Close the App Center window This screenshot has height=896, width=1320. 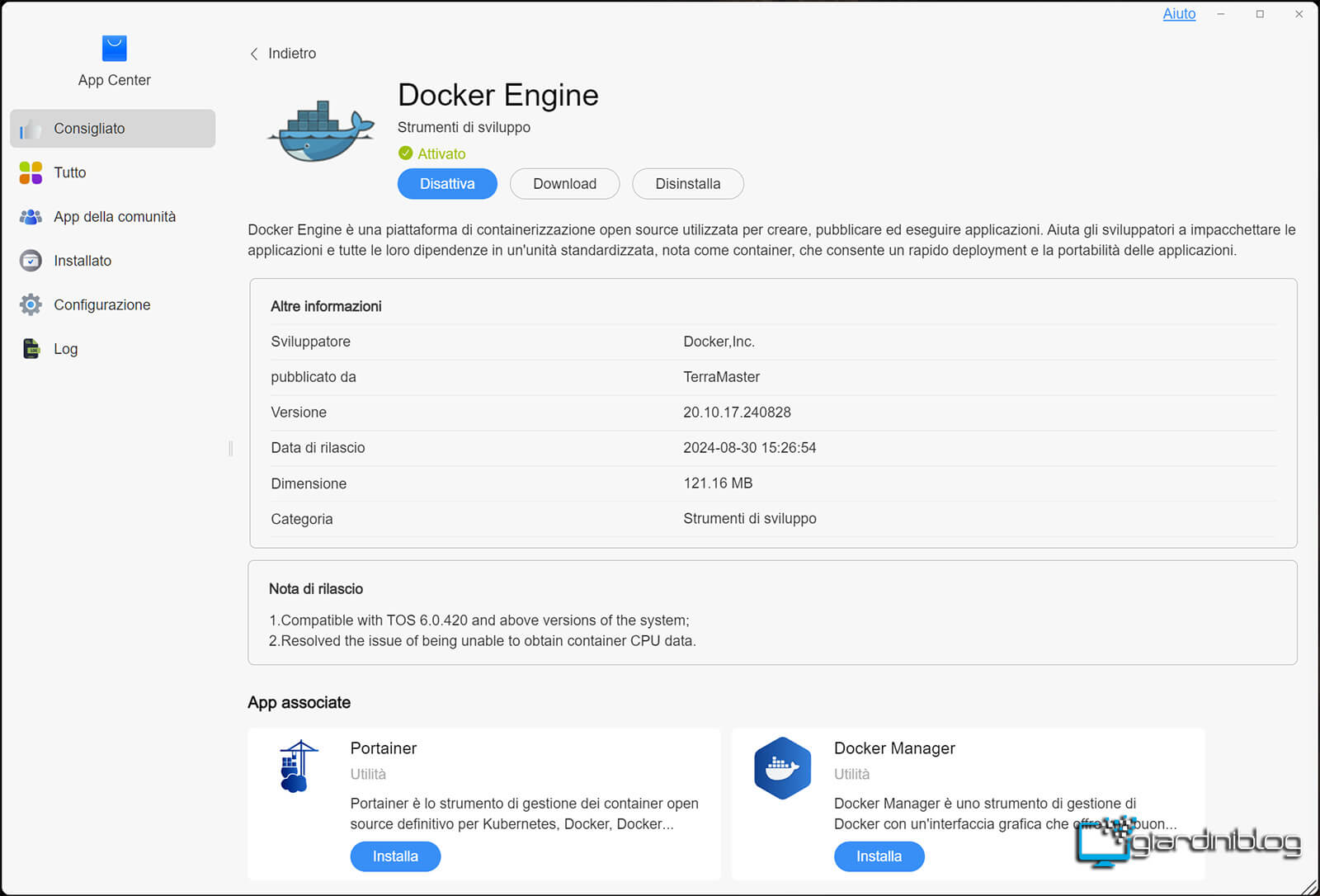tap(1299, 14)
